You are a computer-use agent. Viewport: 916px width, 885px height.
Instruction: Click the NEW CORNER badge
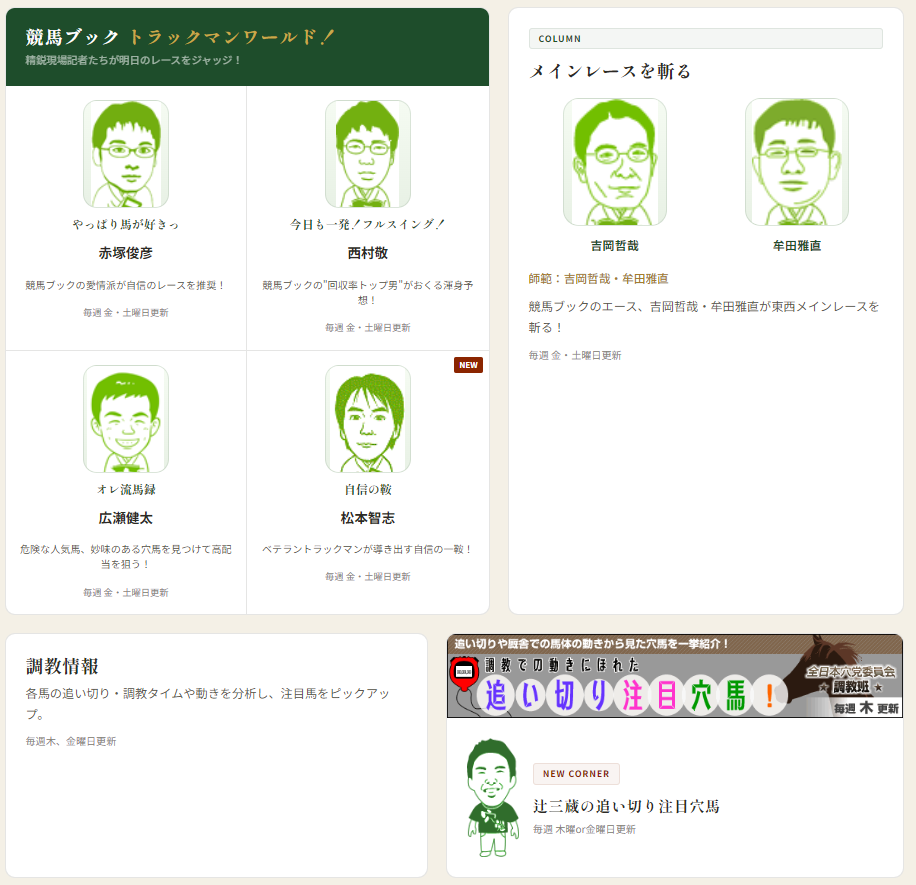coord(576,773)
